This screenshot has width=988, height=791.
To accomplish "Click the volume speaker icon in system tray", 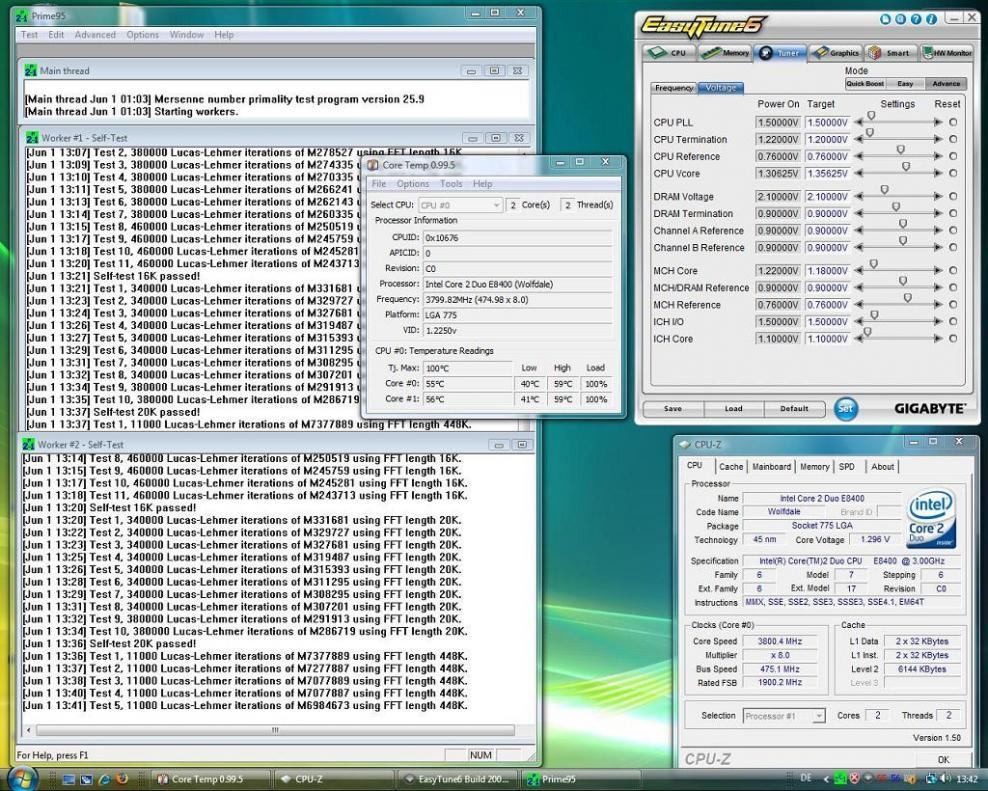I will click(x=943, y=779).
